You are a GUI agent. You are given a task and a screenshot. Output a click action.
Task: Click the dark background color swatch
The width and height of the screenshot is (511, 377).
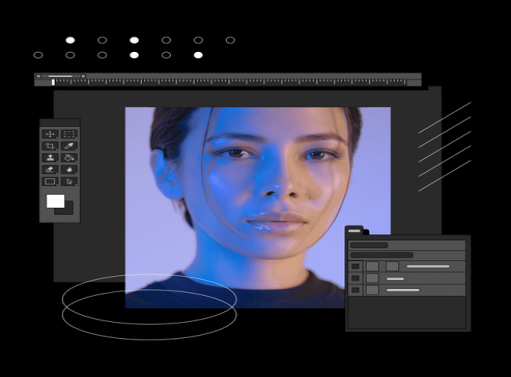tap(68, 211)
